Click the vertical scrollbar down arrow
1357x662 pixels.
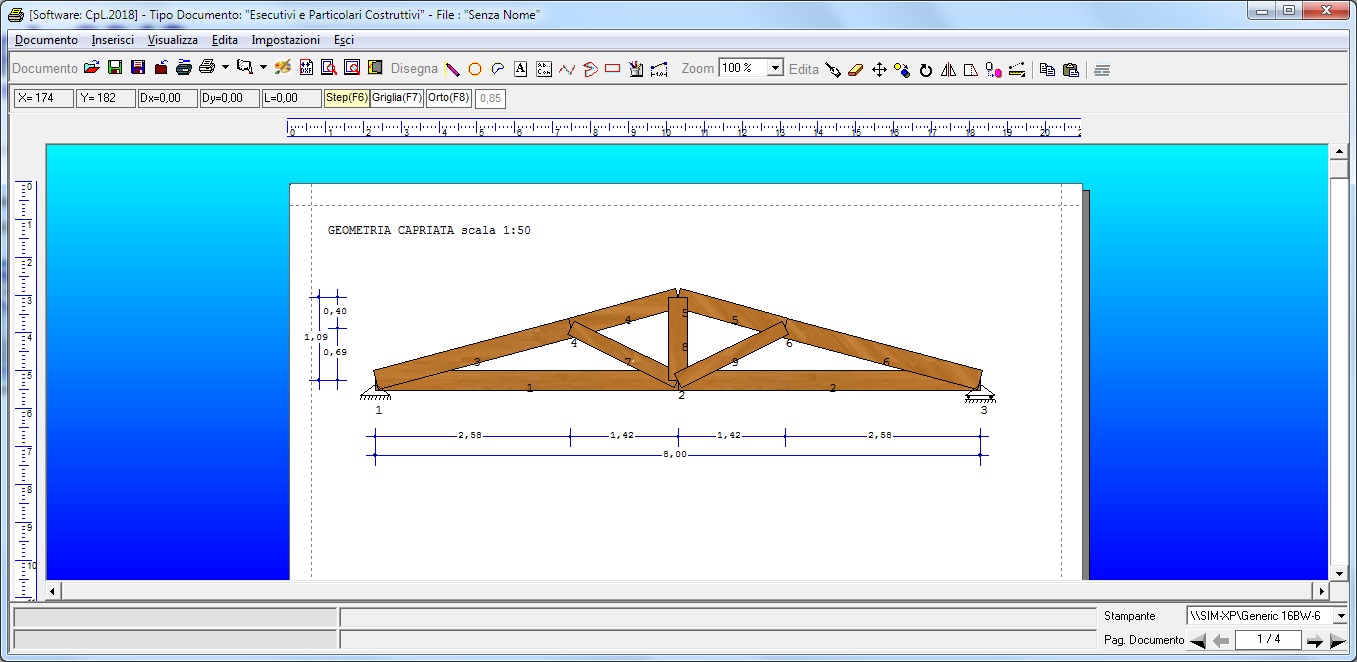point(1340,573)
